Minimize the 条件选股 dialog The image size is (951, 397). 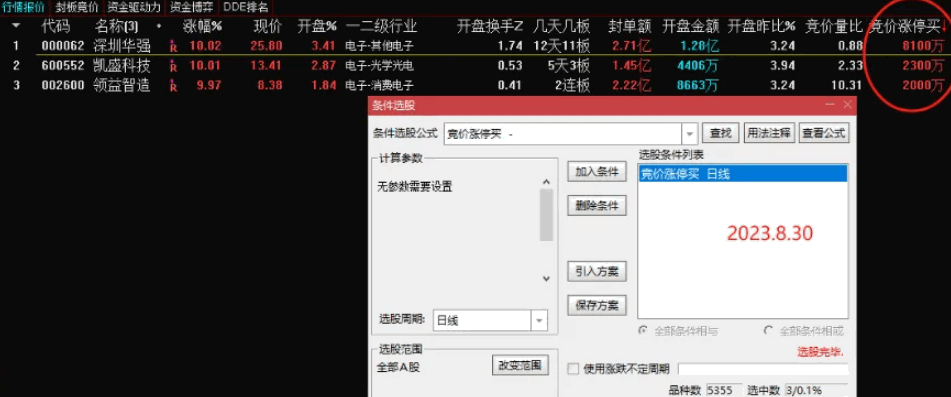(x=830, y=105)
